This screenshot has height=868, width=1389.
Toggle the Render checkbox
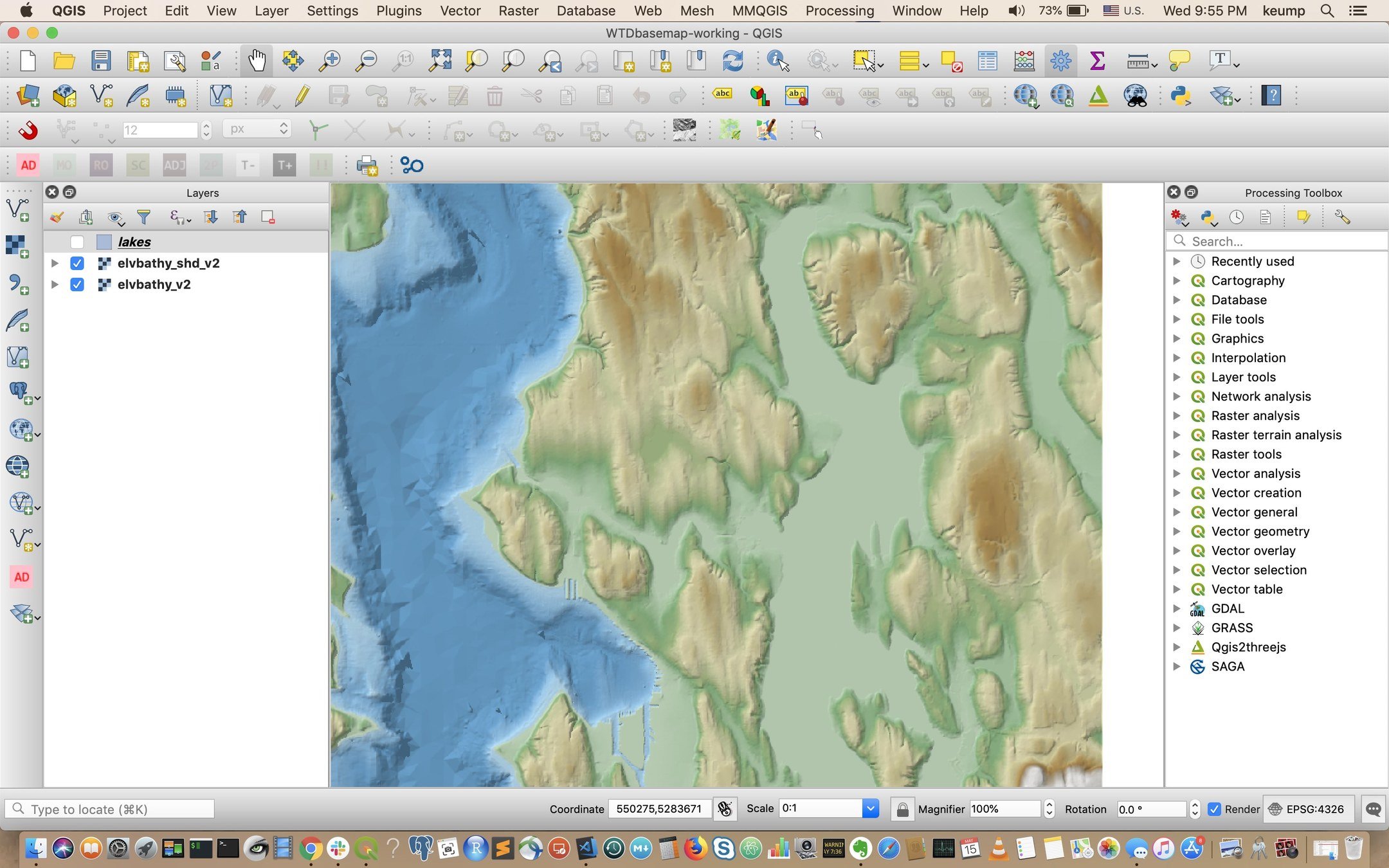(x=1214, y=809)
